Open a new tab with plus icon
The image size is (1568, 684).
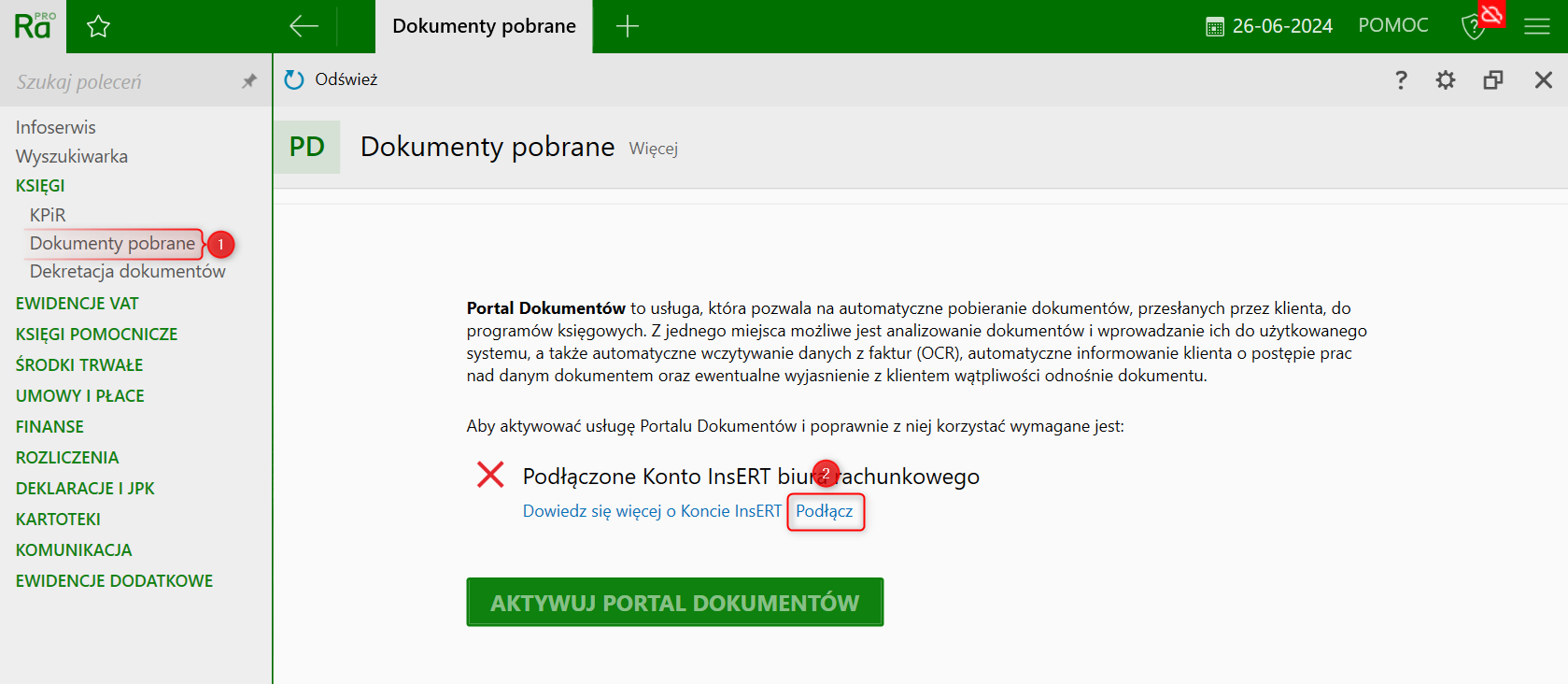pos(628,26)
